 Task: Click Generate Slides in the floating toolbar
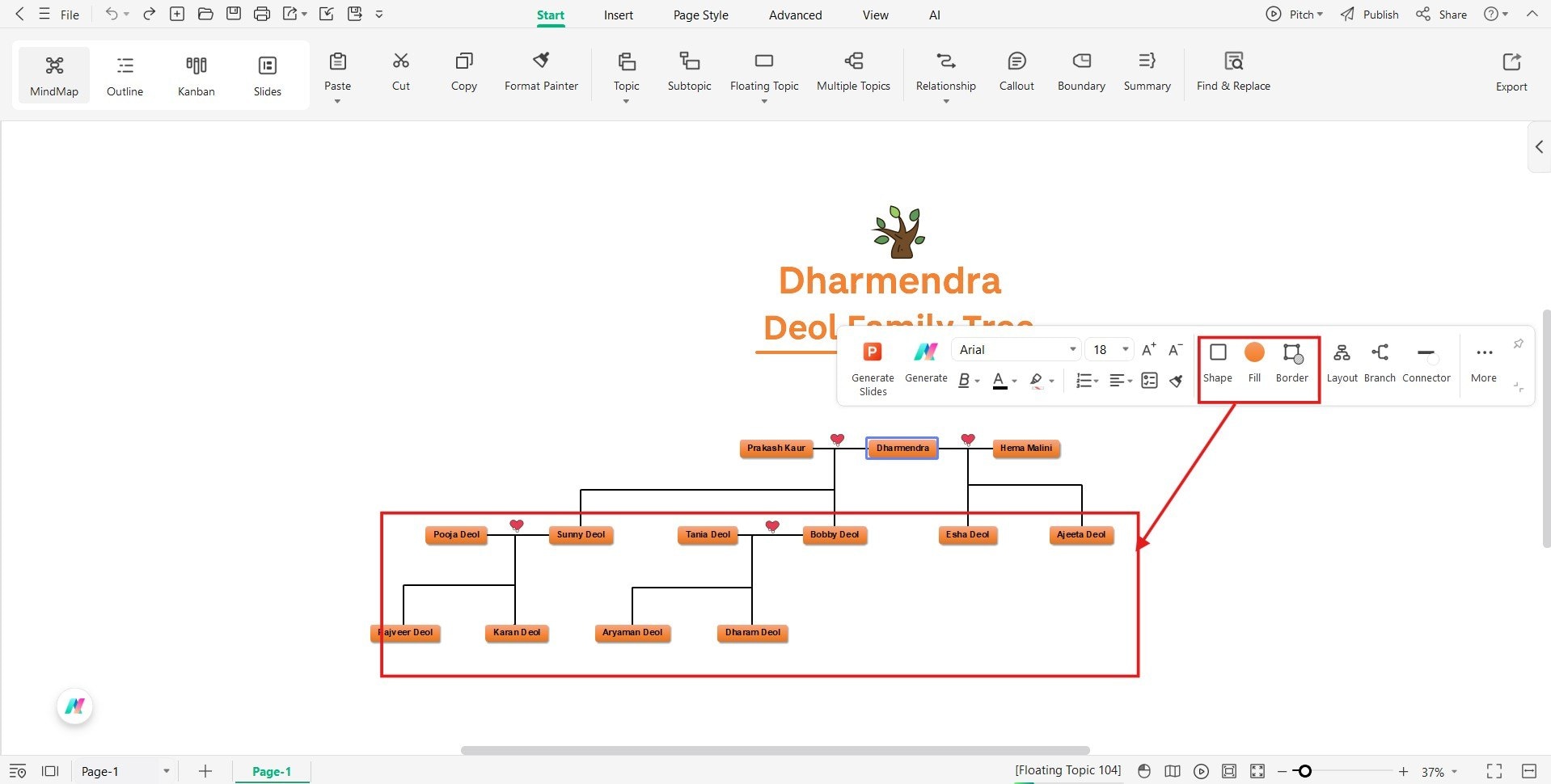tap(872, 364)
